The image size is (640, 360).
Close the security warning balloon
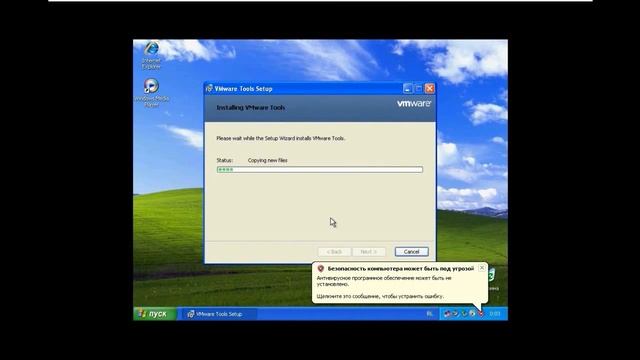482,268
